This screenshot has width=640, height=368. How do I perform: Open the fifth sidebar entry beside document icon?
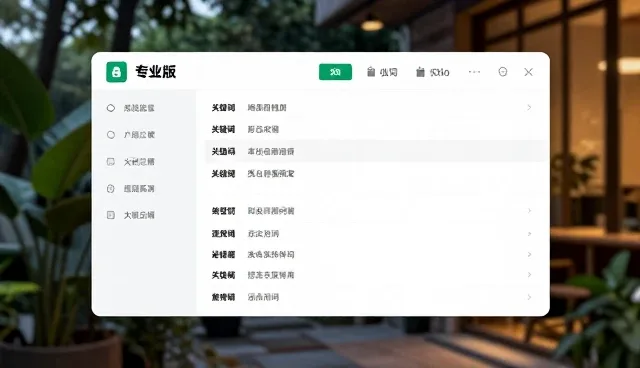pyautogui.click(x=139, y=215)
